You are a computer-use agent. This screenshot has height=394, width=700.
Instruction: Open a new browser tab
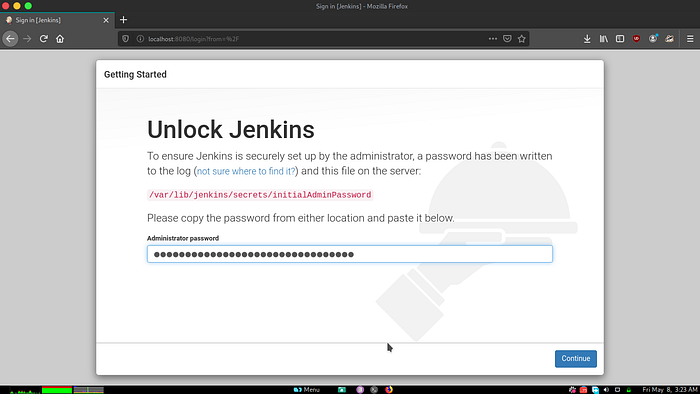pos(124,20)
